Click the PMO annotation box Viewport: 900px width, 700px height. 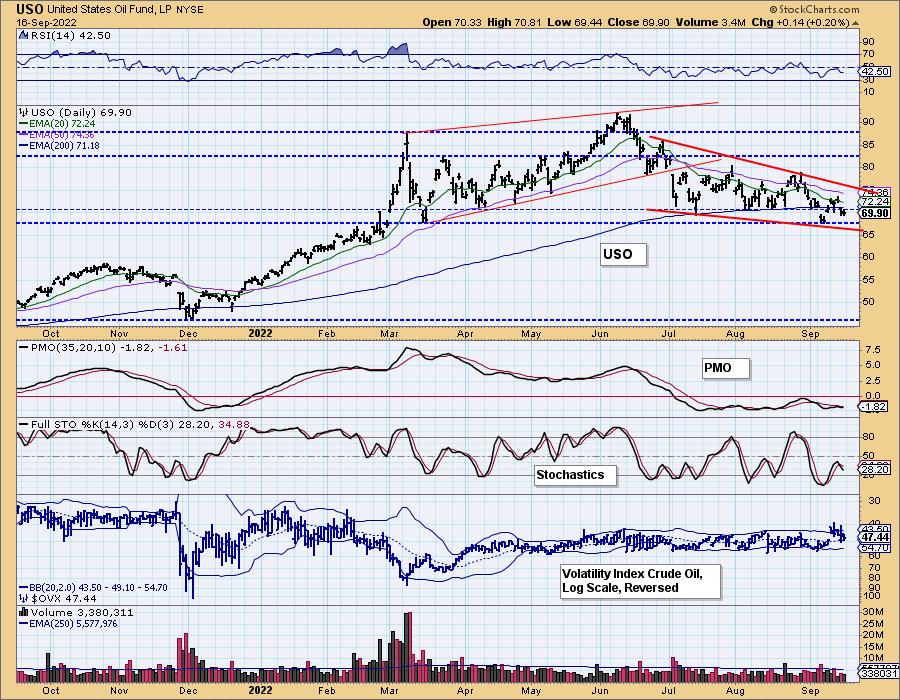(x=726, y=368)
